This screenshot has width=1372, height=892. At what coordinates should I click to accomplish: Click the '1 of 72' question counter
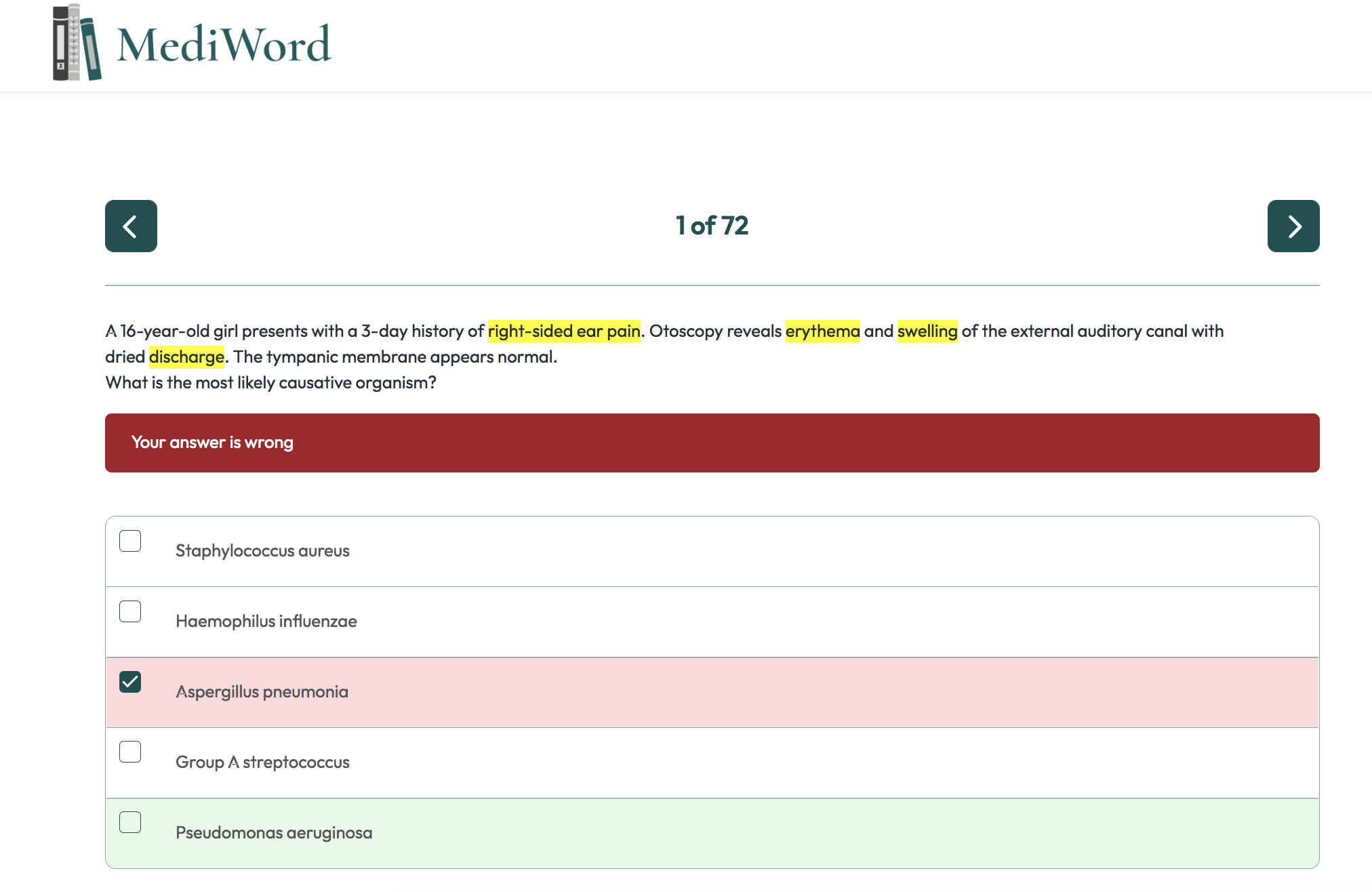click(x=712, y=226)
